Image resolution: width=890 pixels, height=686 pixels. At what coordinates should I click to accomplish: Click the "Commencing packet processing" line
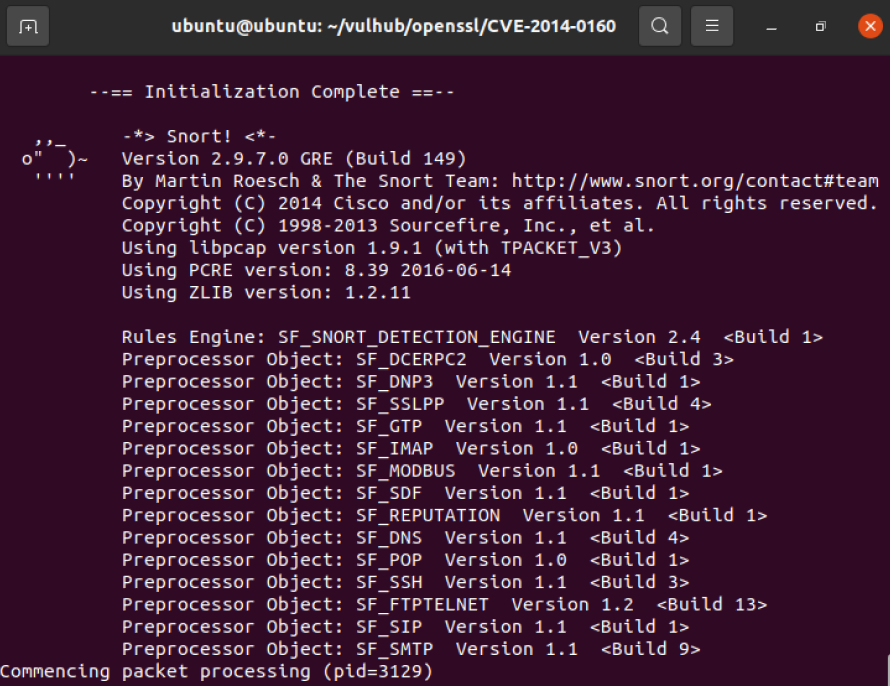point(217,672)
